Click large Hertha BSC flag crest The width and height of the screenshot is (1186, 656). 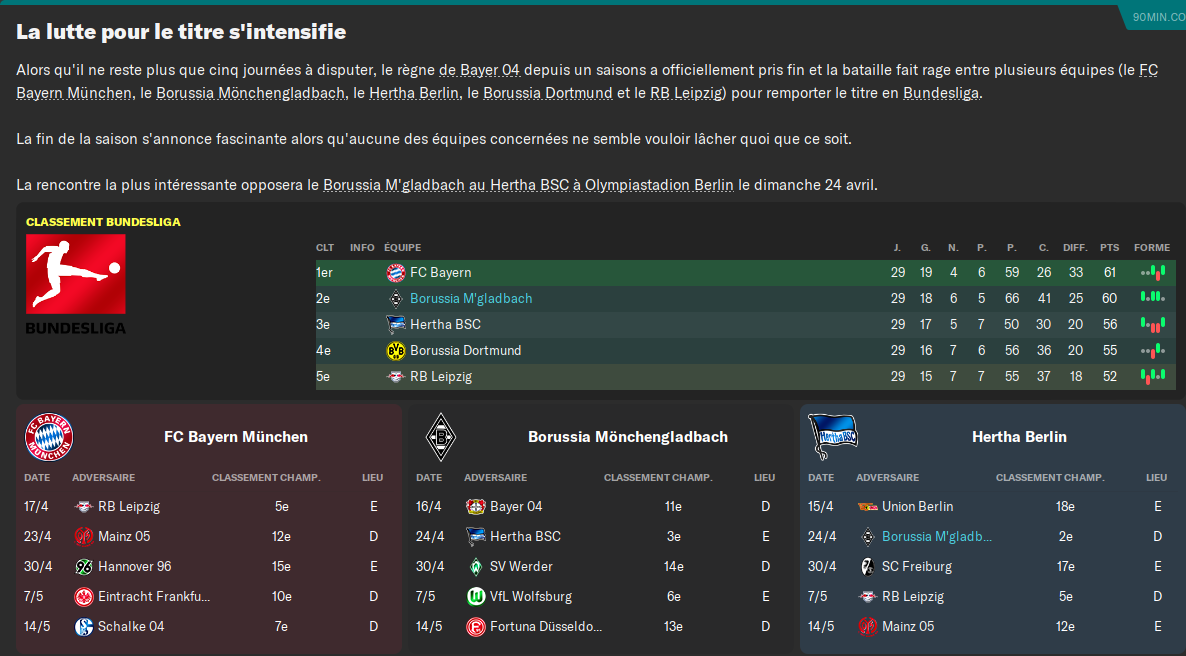coord(833,437)
